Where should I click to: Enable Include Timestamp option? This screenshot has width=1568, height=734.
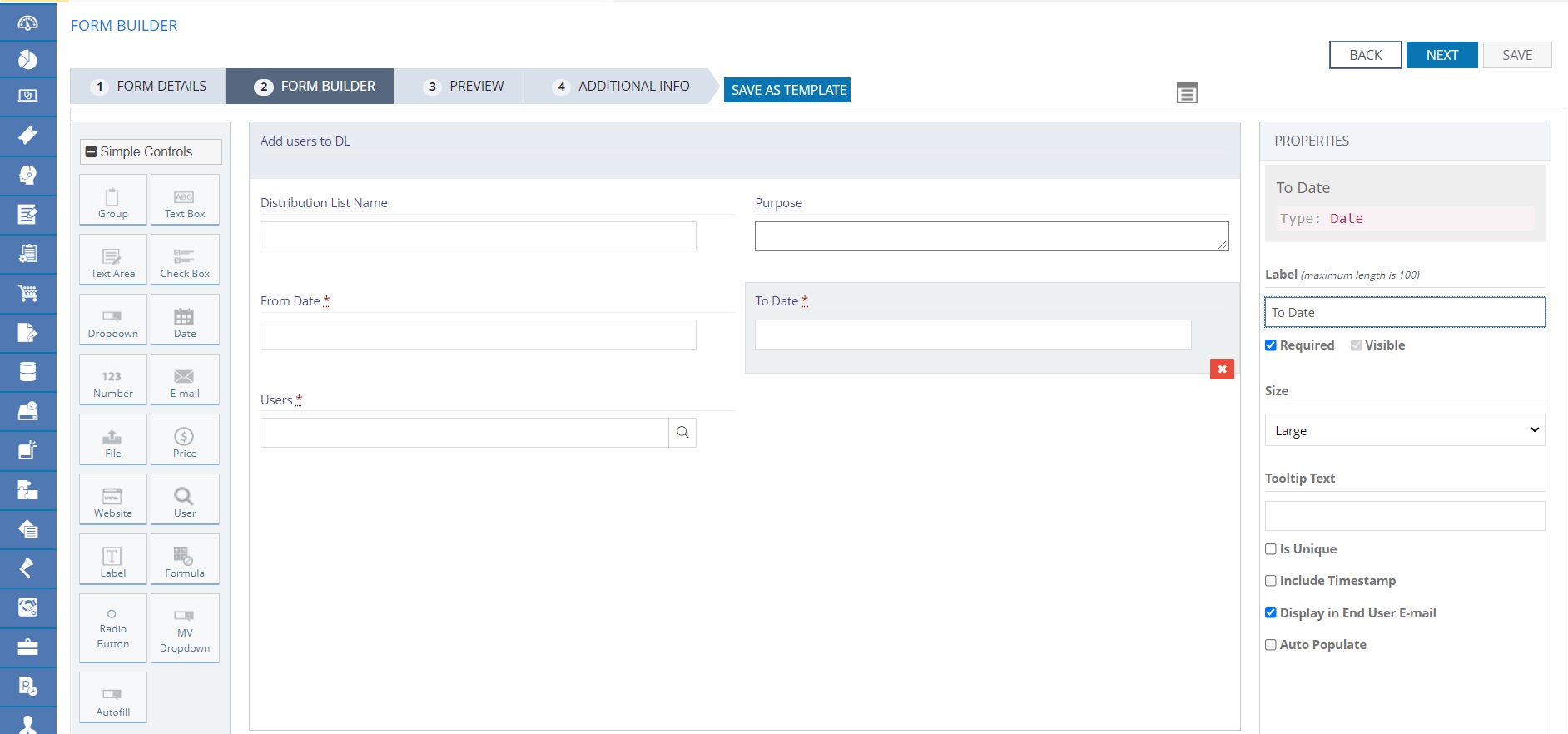(1271, 581)
